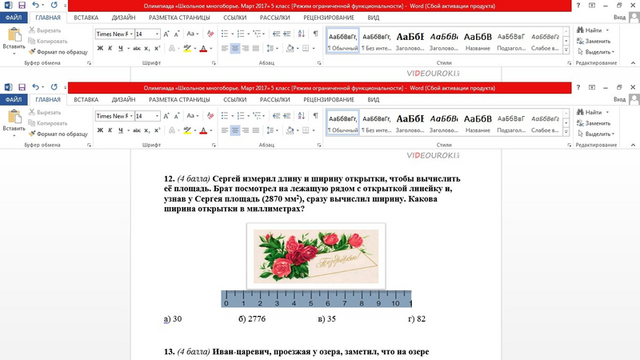Toggle center alignment in the lower ribbon
This screenshot has width=640, height=360.
coord(235,130)
